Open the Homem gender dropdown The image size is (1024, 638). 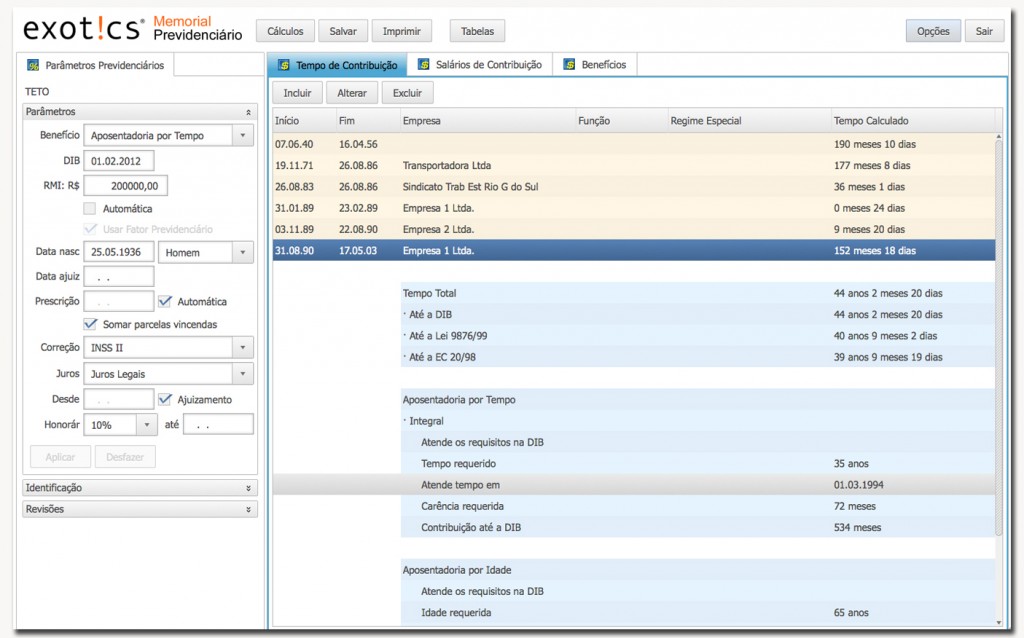(x=243, y=252)
